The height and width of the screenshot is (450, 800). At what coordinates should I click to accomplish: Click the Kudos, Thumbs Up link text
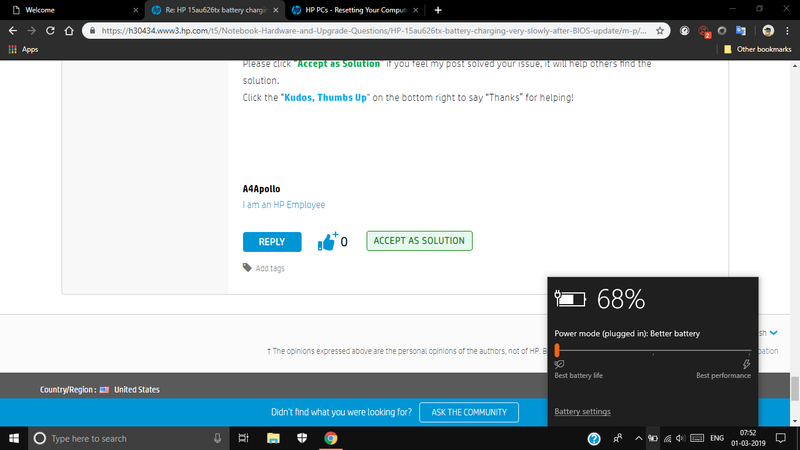point(325,97)
